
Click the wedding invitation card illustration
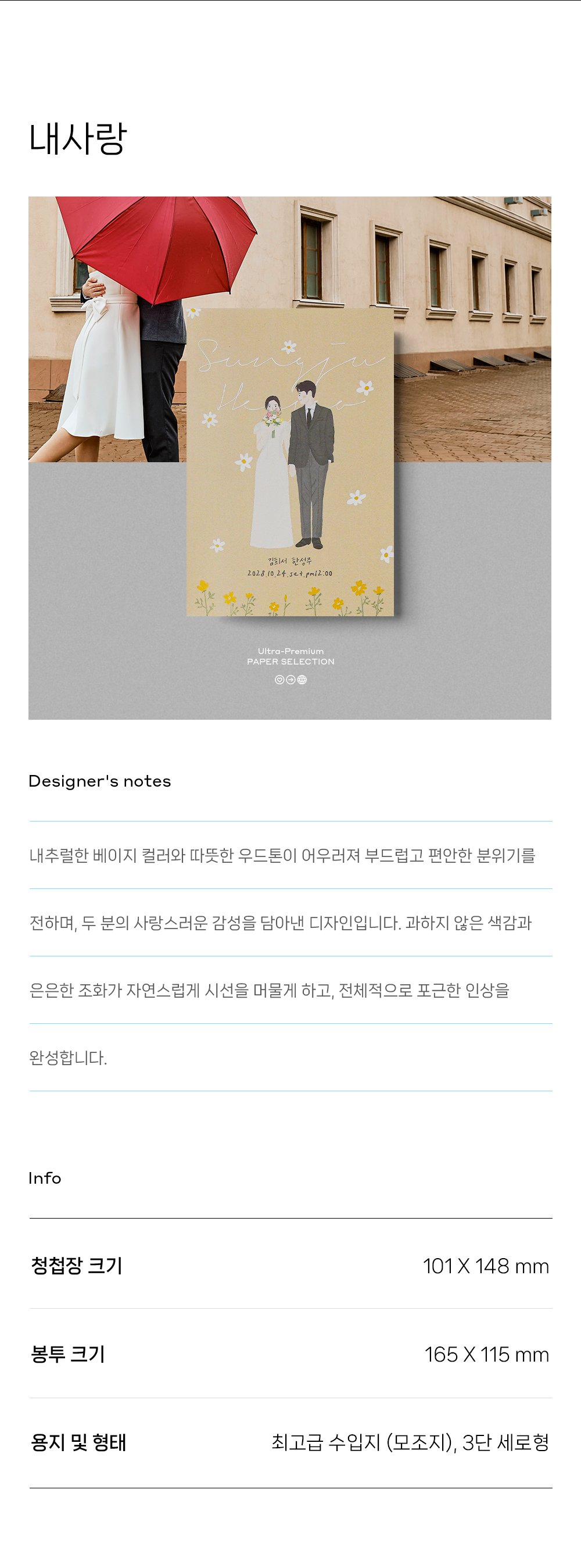(x=290, y=462)
